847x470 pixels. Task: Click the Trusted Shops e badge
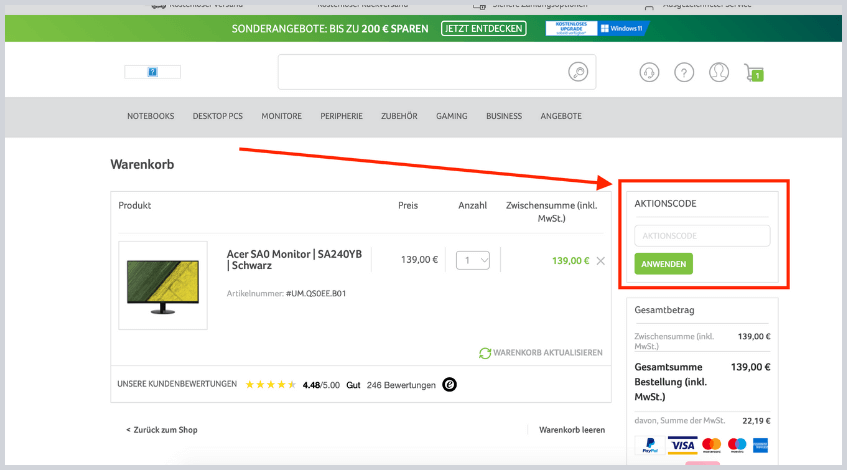449,385
